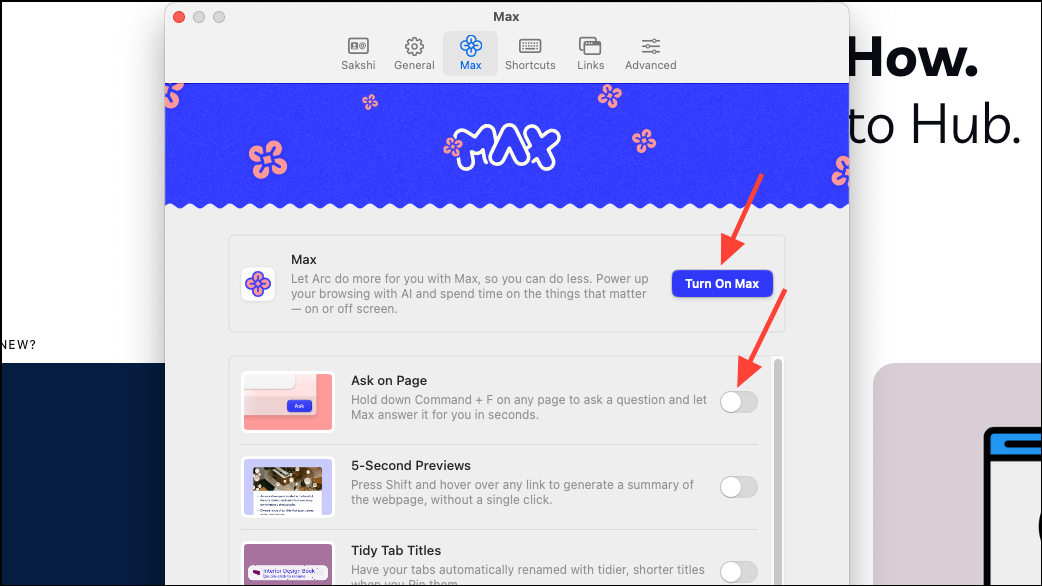Click the Links tab label

click(x=590, y=65)
